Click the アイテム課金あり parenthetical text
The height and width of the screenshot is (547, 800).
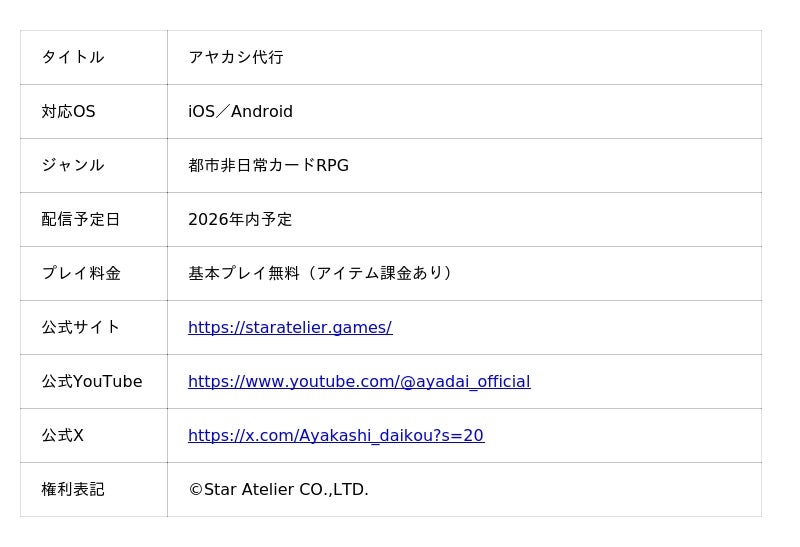pos(380,274)
